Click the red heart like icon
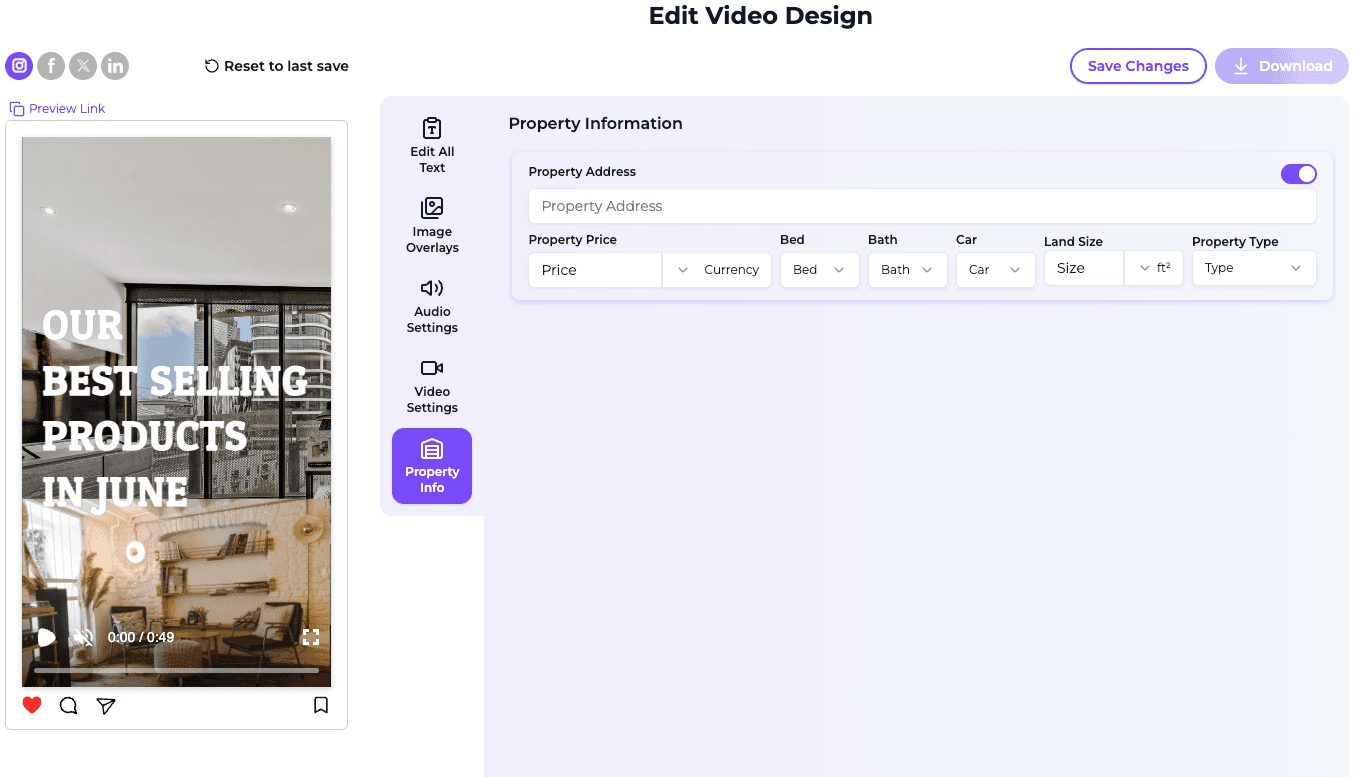 point(32,705)
